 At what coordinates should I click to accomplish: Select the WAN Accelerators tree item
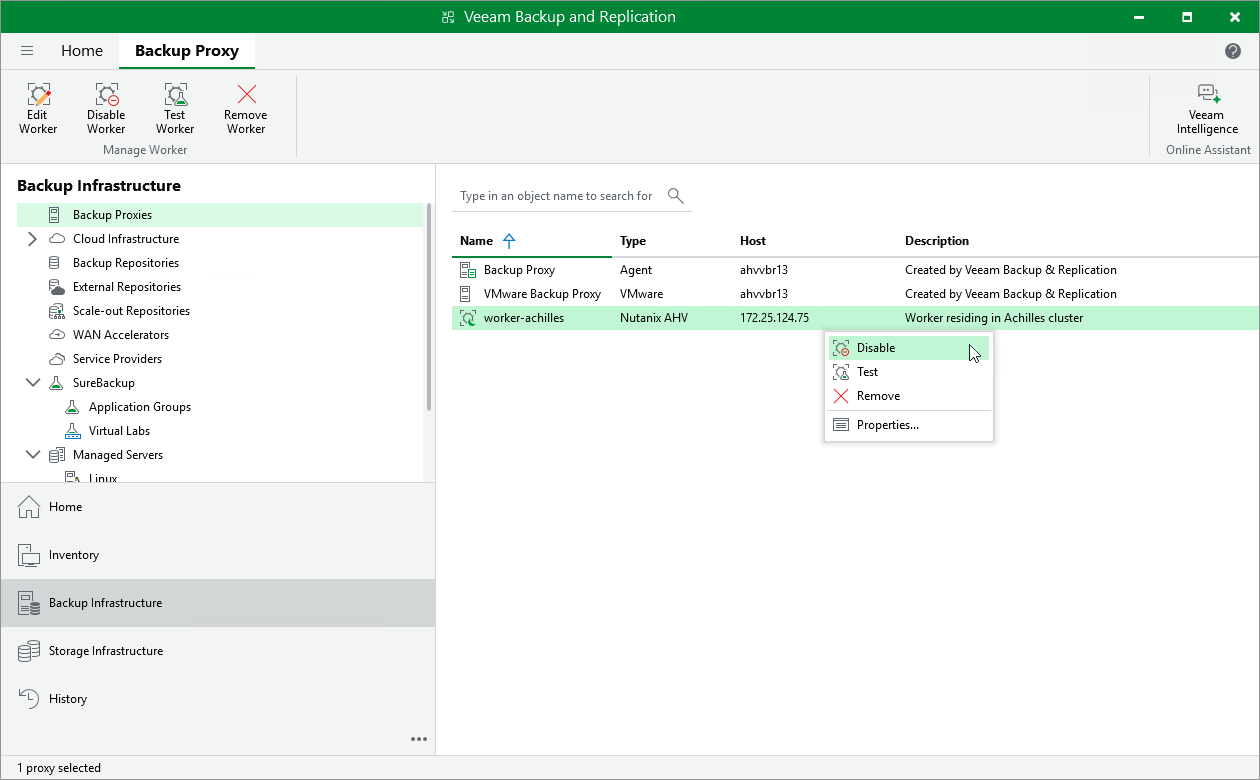pos(121,335)
